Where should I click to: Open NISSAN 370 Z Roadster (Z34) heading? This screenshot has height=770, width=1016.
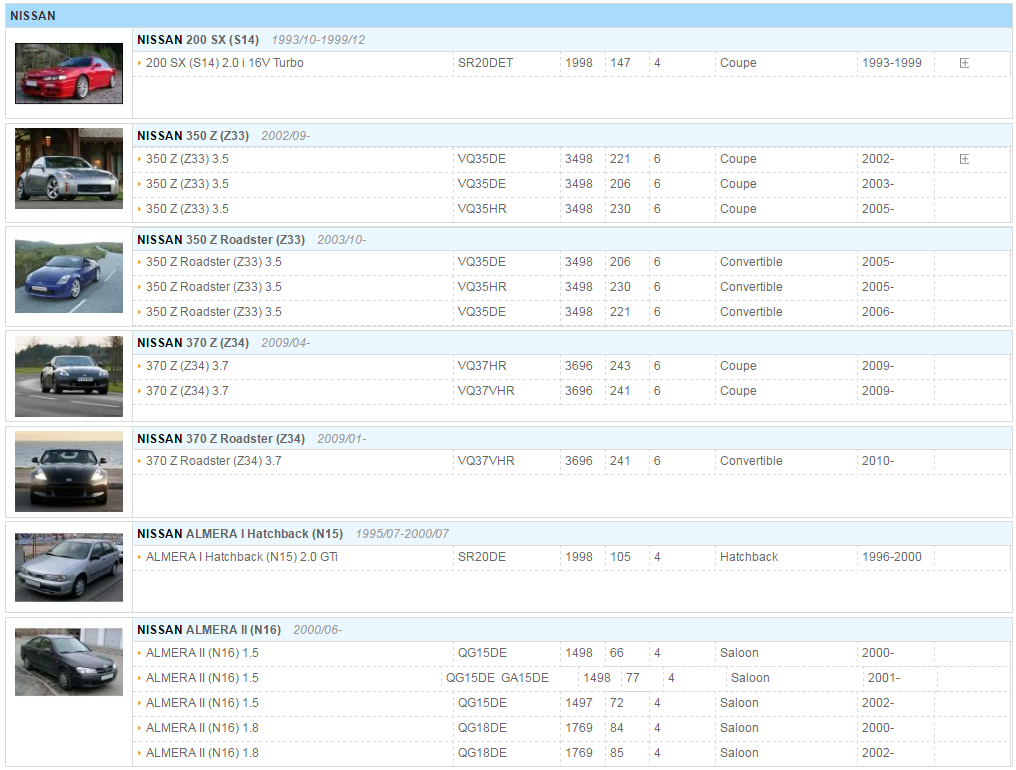[221, 439]
